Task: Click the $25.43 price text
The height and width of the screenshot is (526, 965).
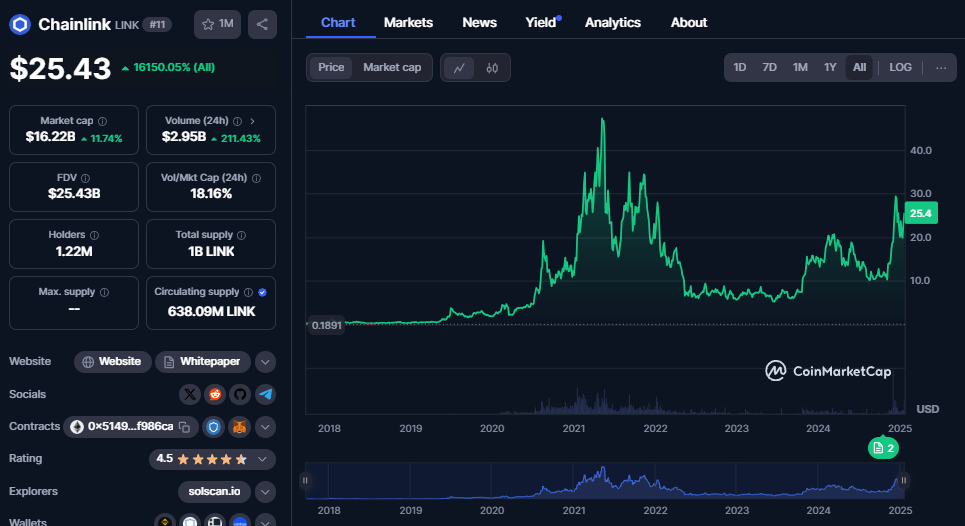Action: click(x=60, y=68)
